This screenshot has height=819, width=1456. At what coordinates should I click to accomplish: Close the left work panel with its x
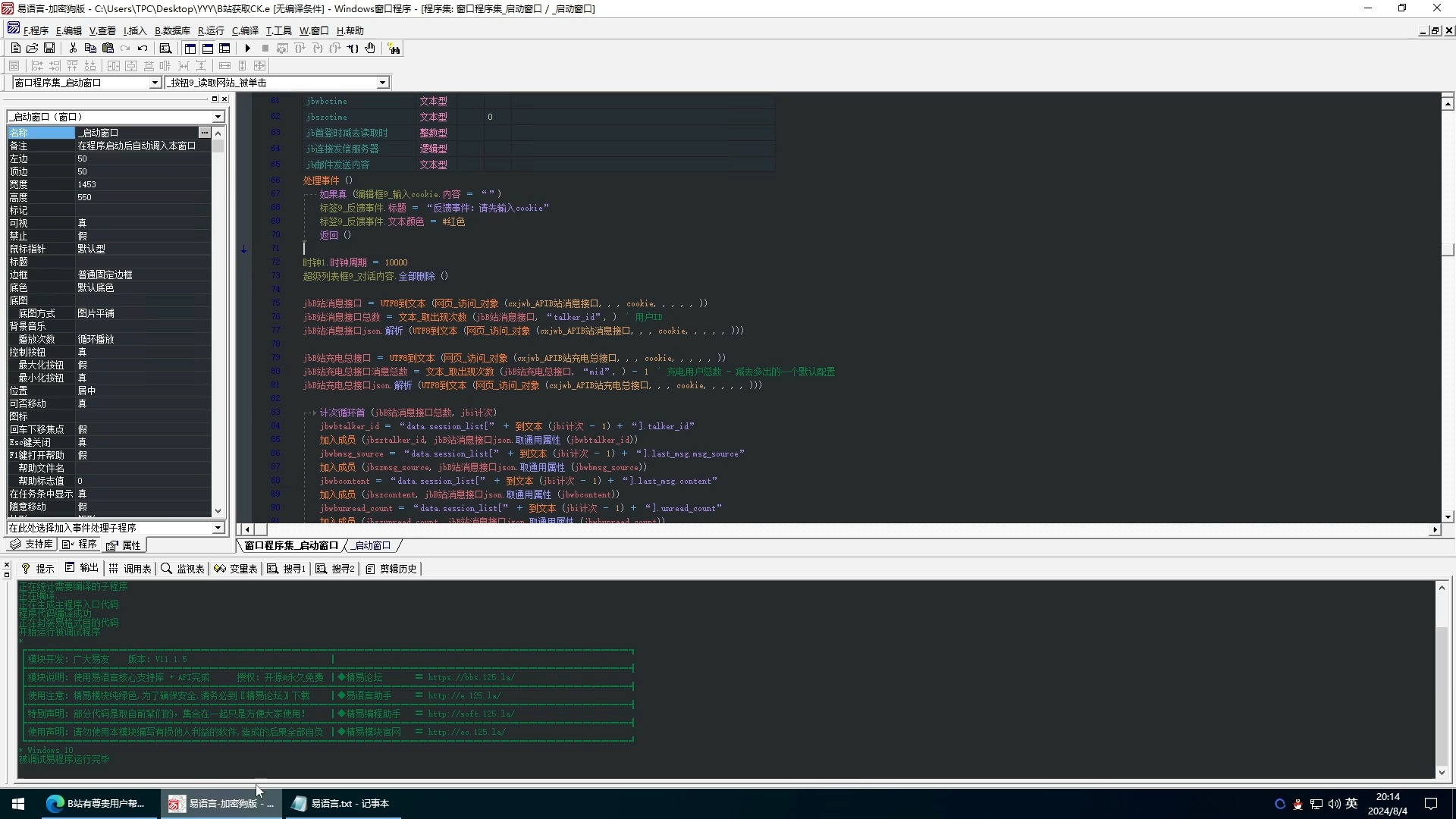(224, 99)
